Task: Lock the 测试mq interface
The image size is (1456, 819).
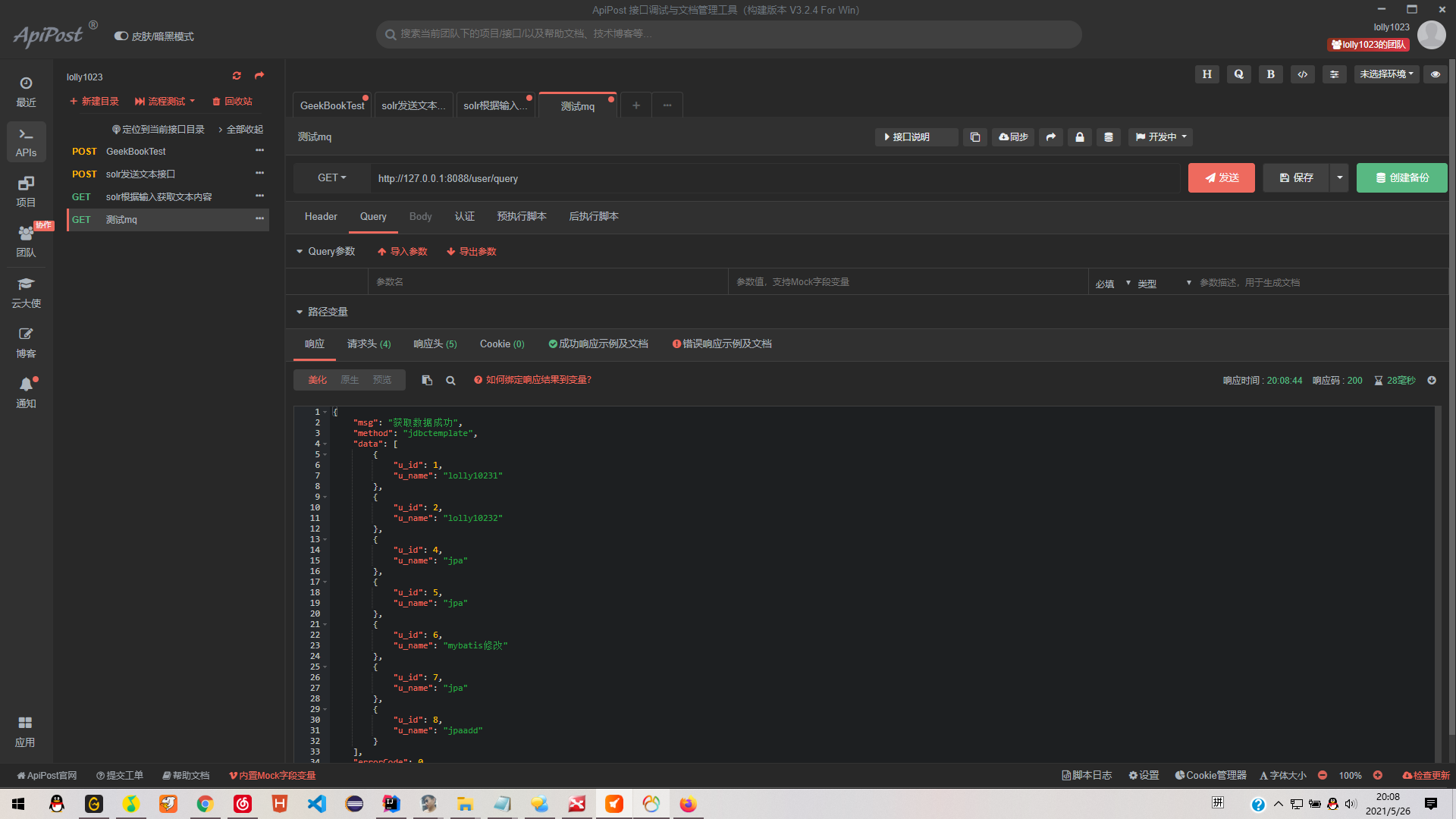Action: click(1080, 137)
